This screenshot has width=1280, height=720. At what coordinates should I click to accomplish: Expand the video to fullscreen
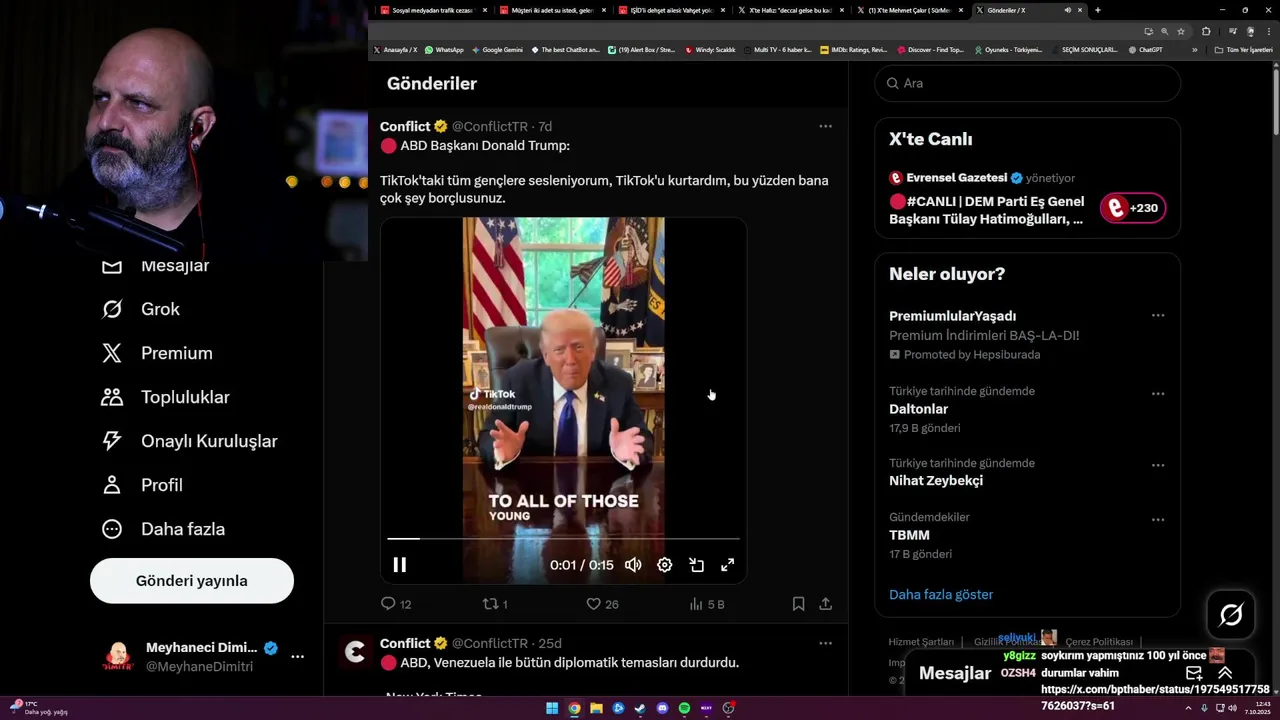click(728, 565)
